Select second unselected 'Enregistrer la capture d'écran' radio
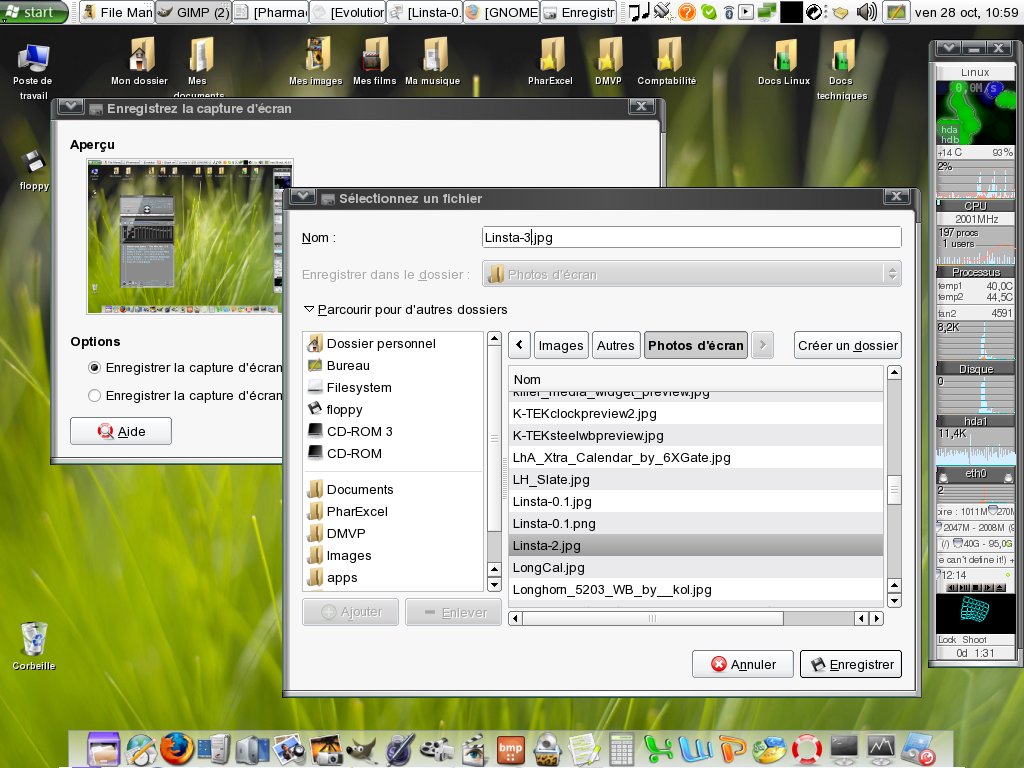Viewport: 1024px width, 768px height. pos(95,396)
